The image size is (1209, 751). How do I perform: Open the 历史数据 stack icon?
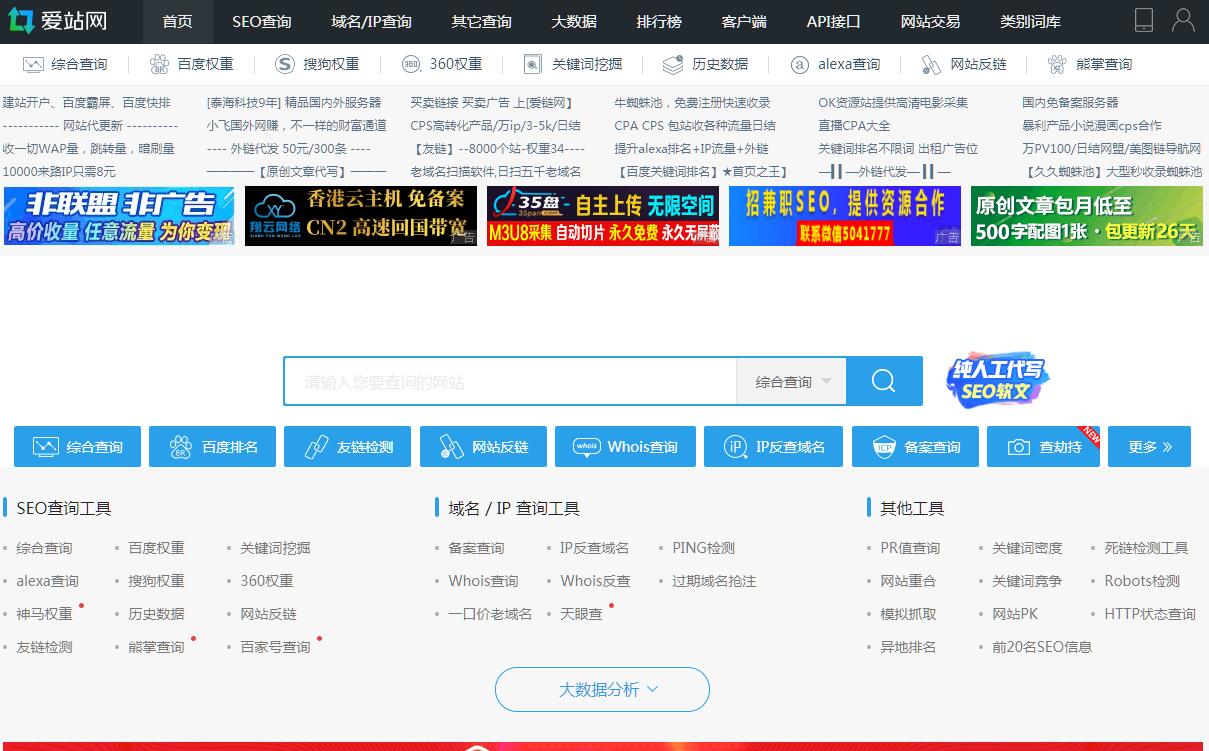pos(673,65)
